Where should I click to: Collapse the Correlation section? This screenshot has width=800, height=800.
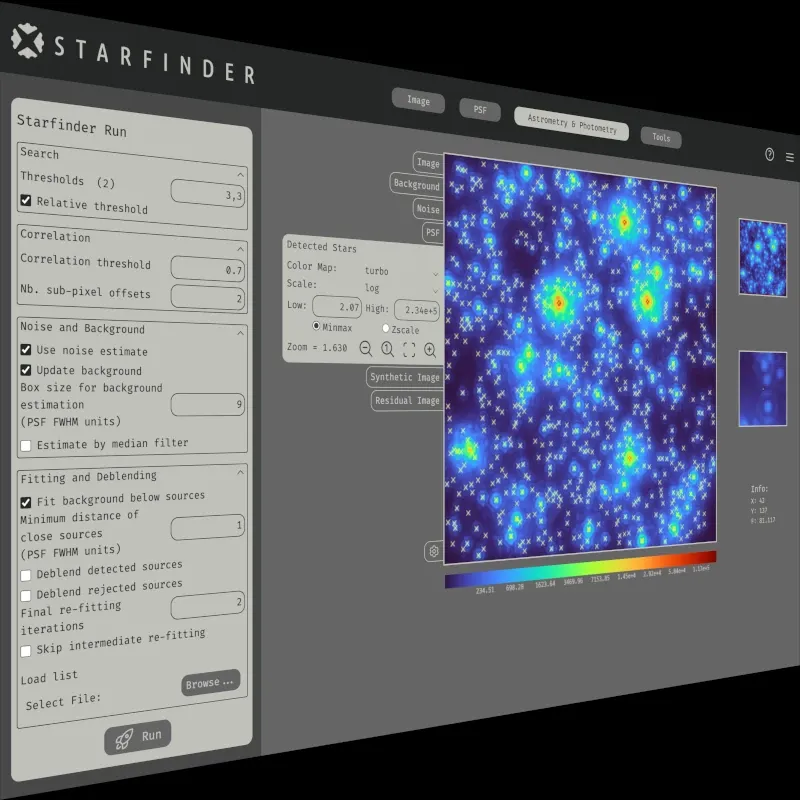point(240,249)
